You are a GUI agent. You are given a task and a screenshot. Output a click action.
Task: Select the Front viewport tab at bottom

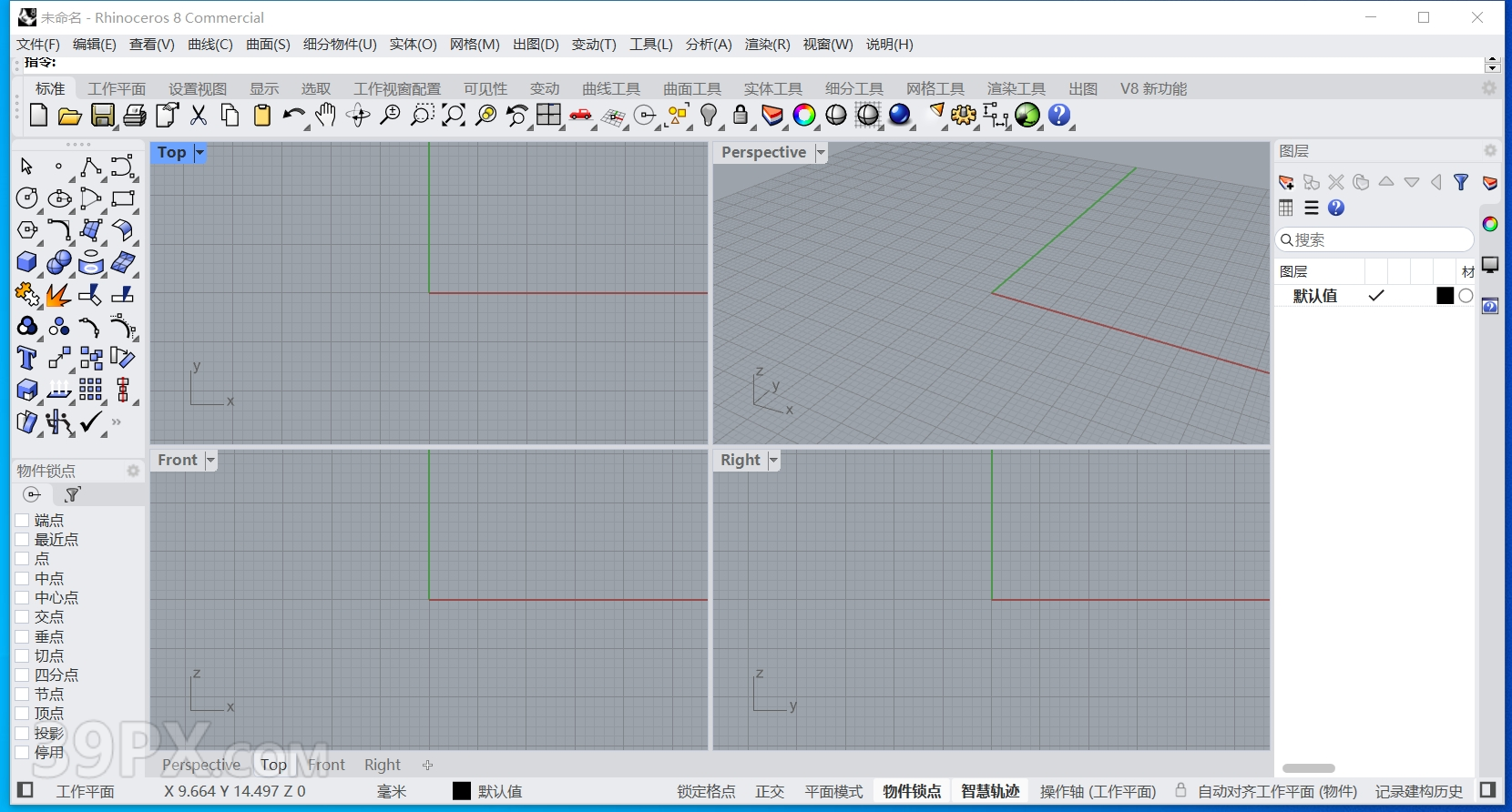[x=326, y=765]
